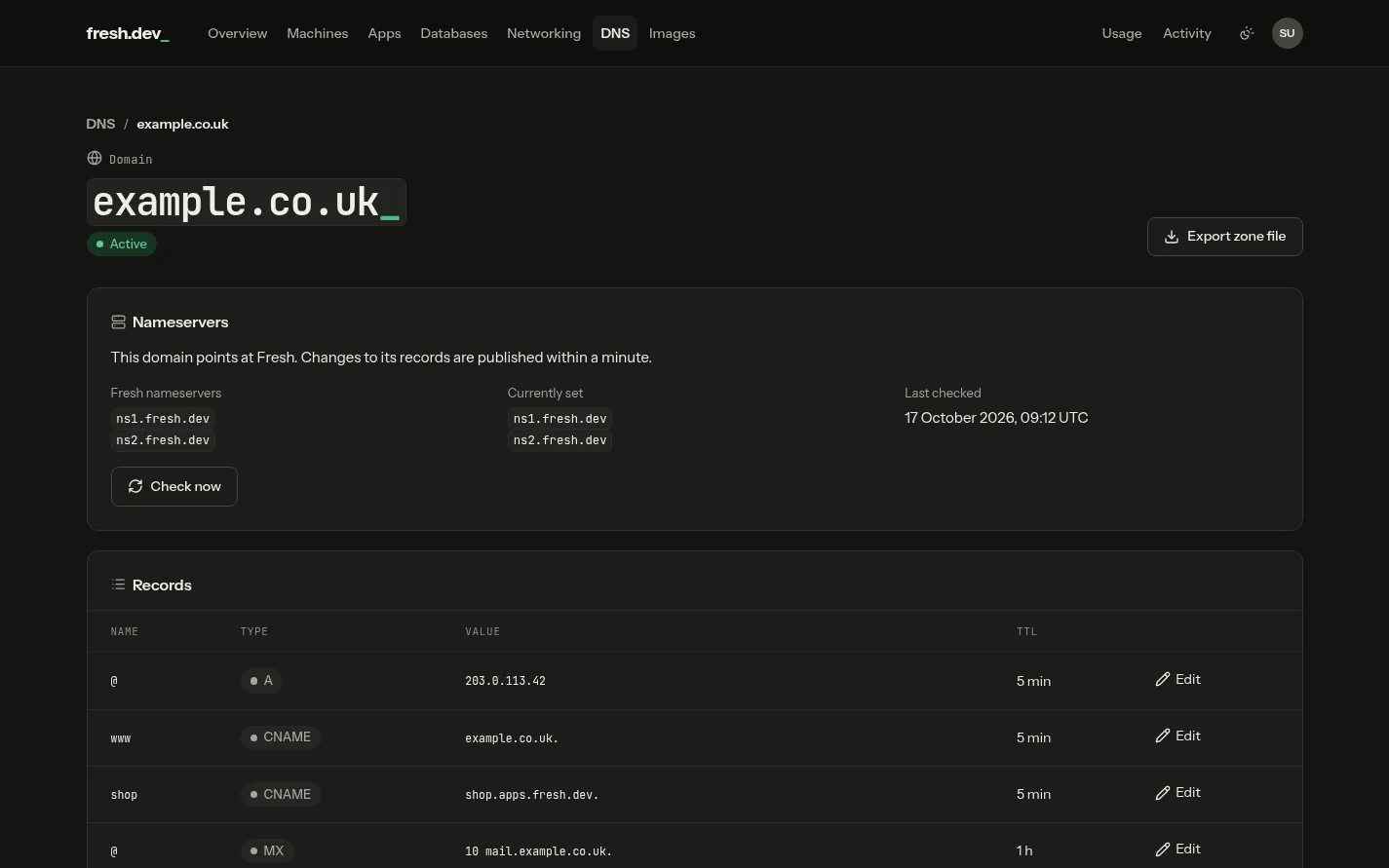
Task: Select the DNS tab
Action: click(x=615, y=33)
